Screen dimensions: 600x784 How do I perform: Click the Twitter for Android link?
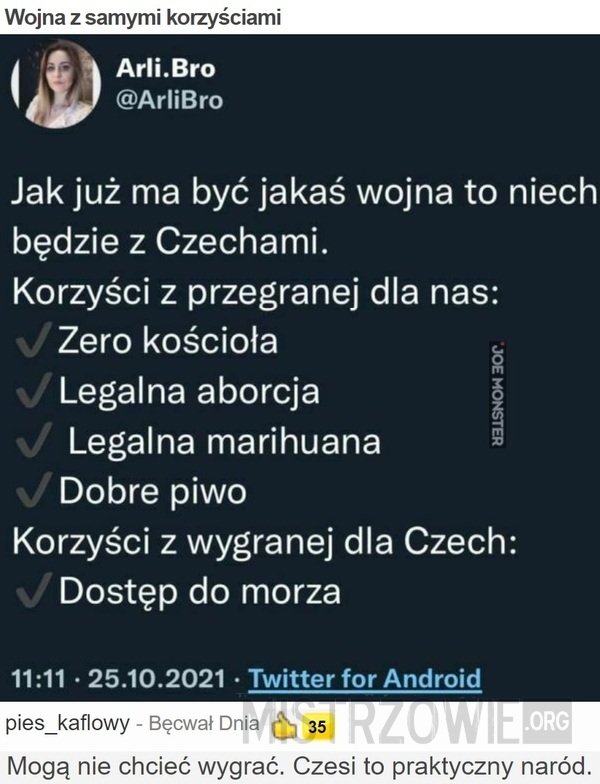click(365, 678)
